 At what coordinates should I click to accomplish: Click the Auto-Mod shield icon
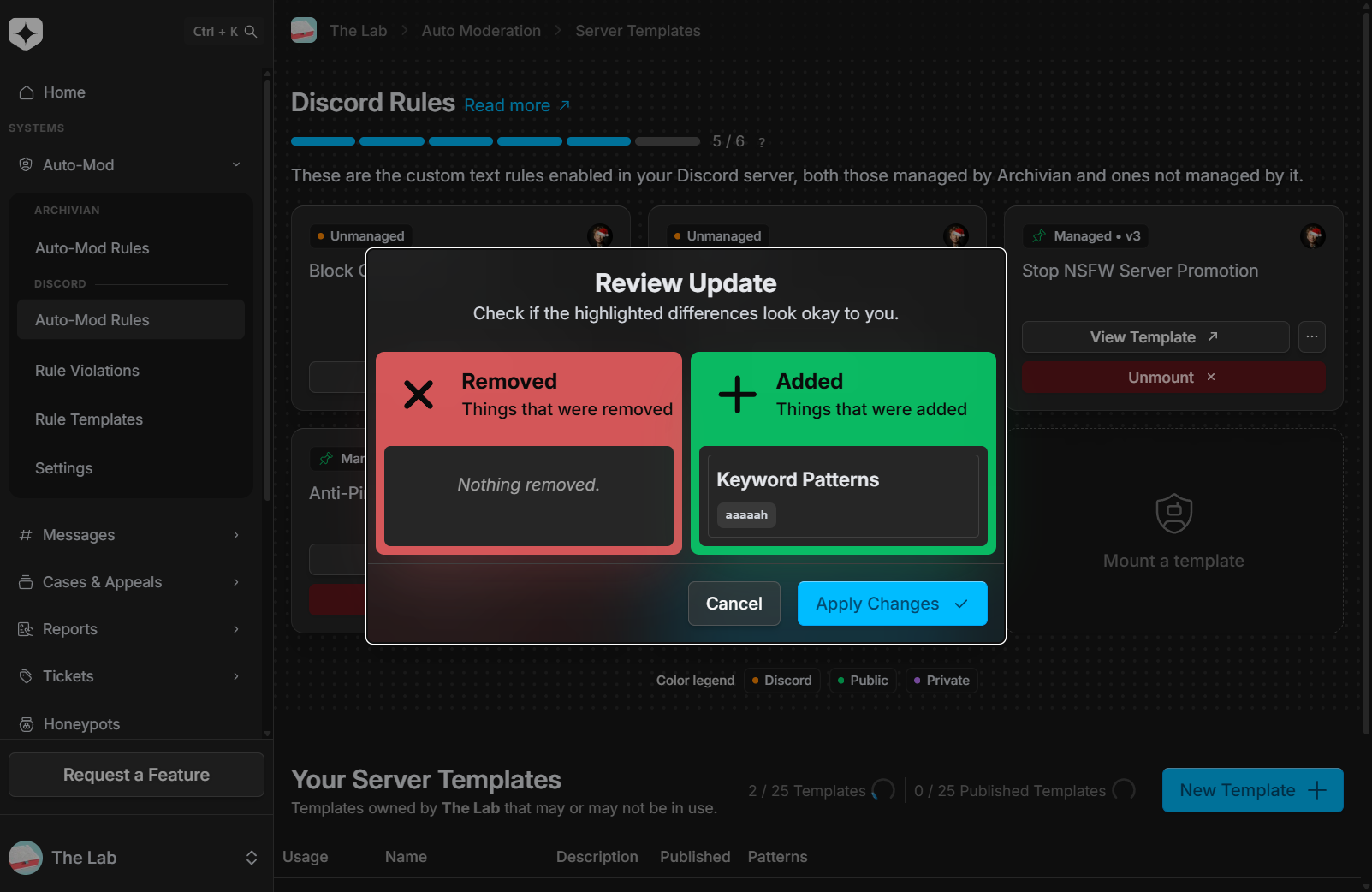(26, 164)
